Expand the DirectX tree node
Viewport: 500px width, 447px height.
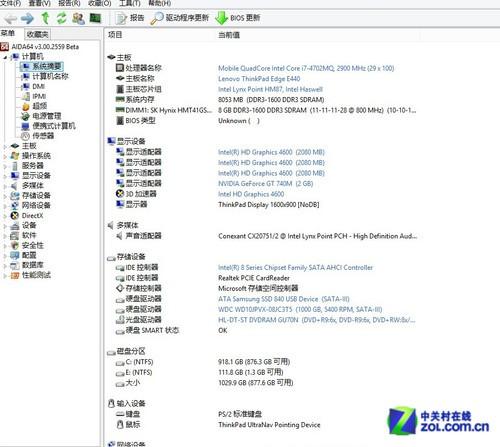tap(5, 216)
